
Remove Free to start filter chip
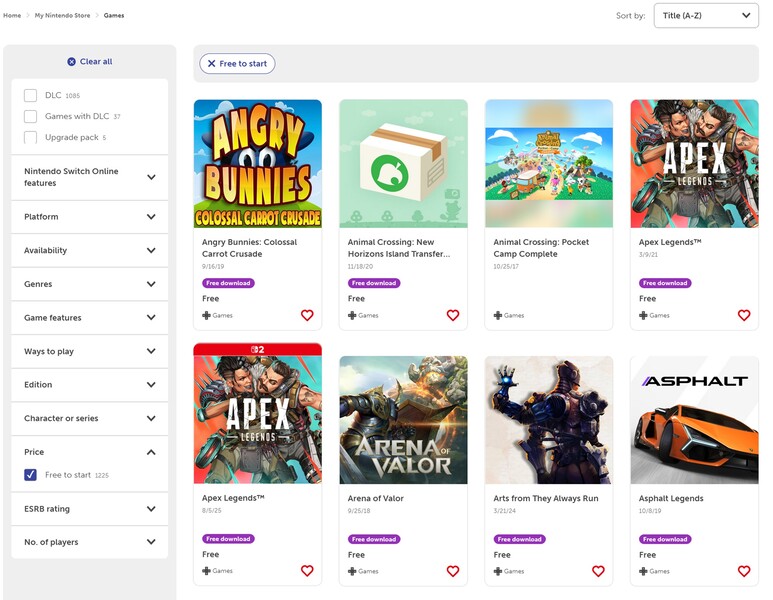point(212,64)
